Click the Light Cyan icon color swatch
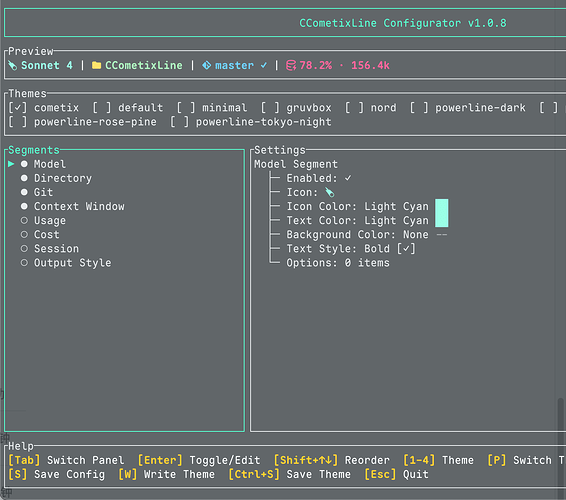This screenshot has width=566, height=500. (x=441, y=206)
